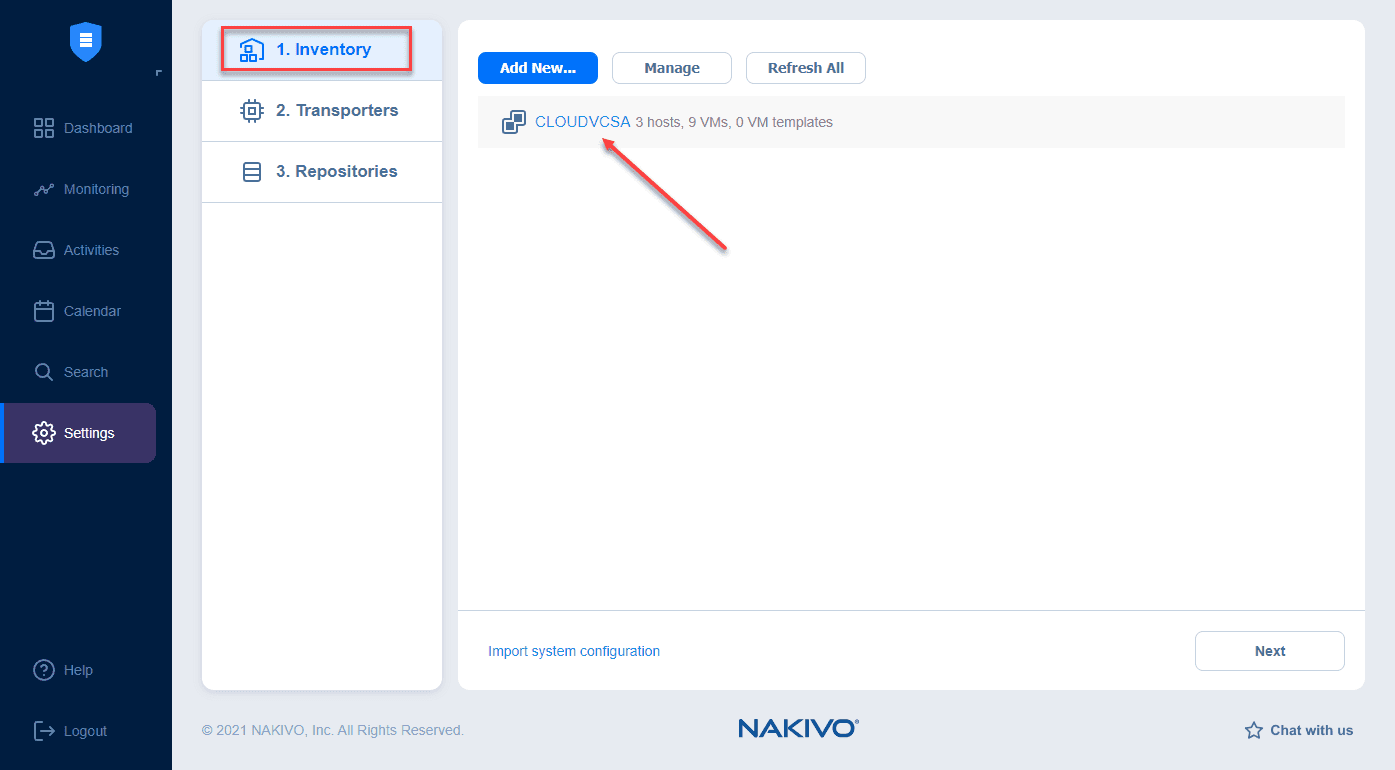Open Import system configuration link
The width and height of the screenshot is (1395, 770).
tap(574, 651)
